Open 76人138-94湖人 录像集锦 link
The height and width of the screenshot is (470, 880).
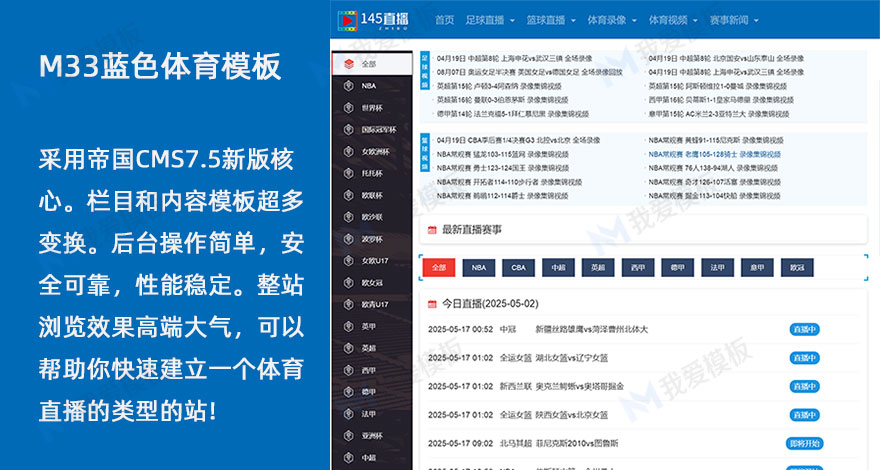pyautogui.click(x=713, y=168)
